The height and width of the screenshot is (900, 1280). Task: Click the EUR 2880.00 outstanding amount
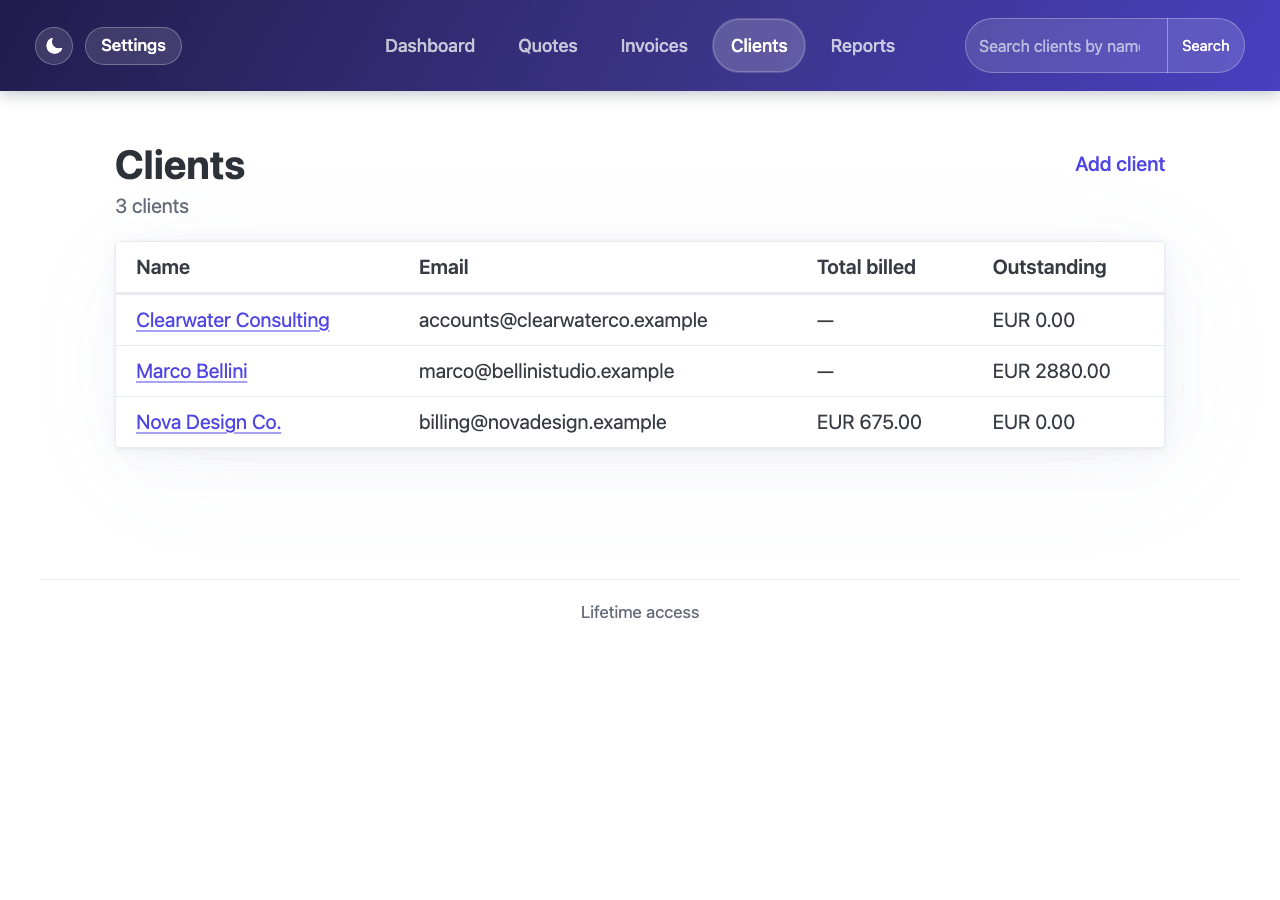click(x=1051, y=371)
